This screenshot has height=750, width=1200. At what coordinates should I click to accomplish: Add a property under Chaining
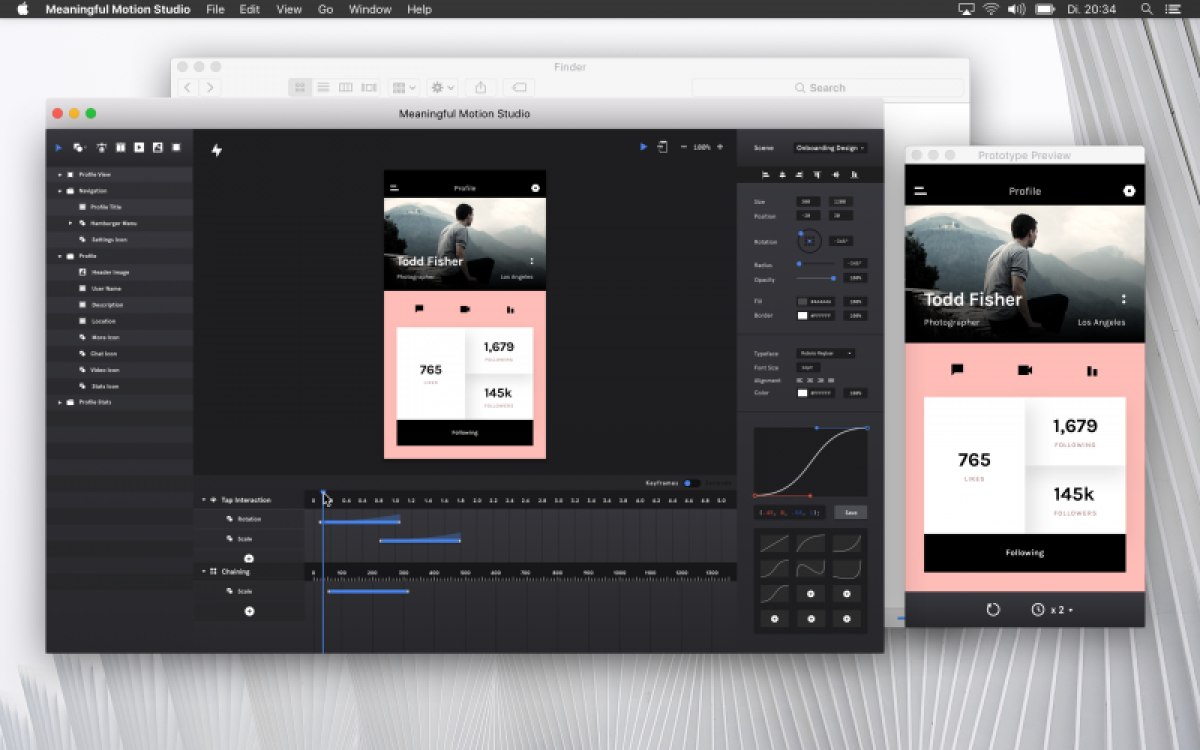point(249,611)
